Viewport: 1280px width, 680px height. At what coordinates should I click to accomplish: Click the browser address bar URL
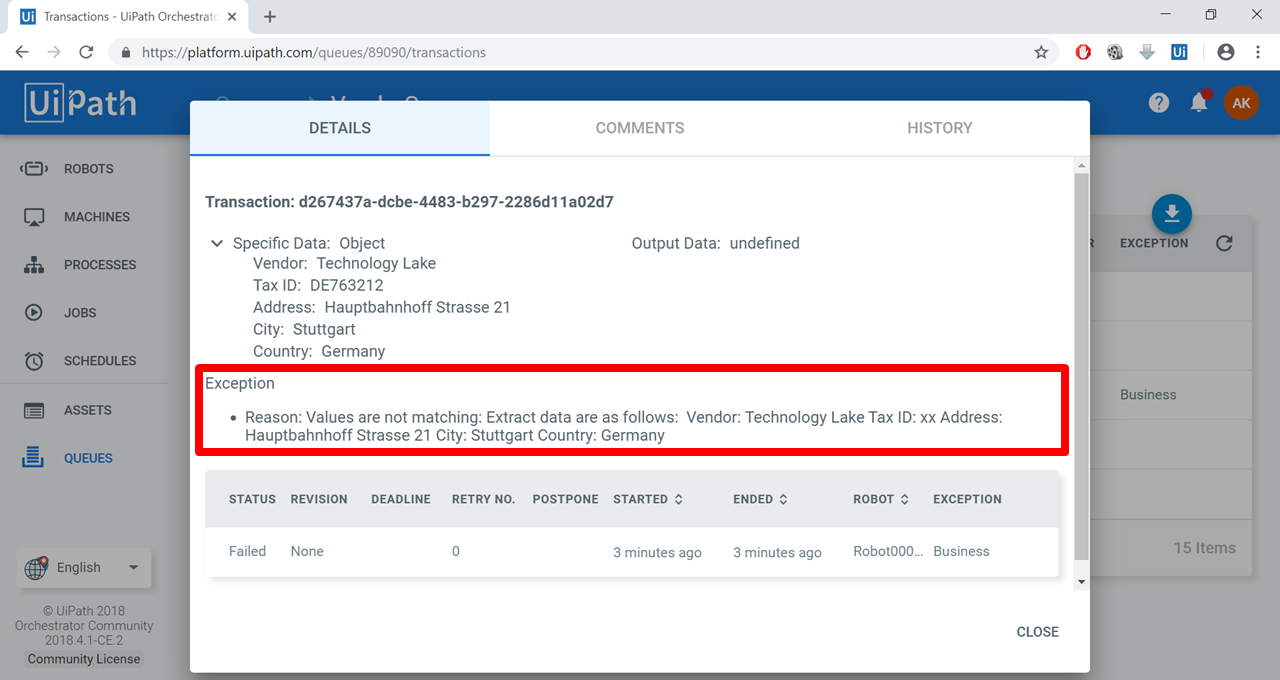click(314, 52)
